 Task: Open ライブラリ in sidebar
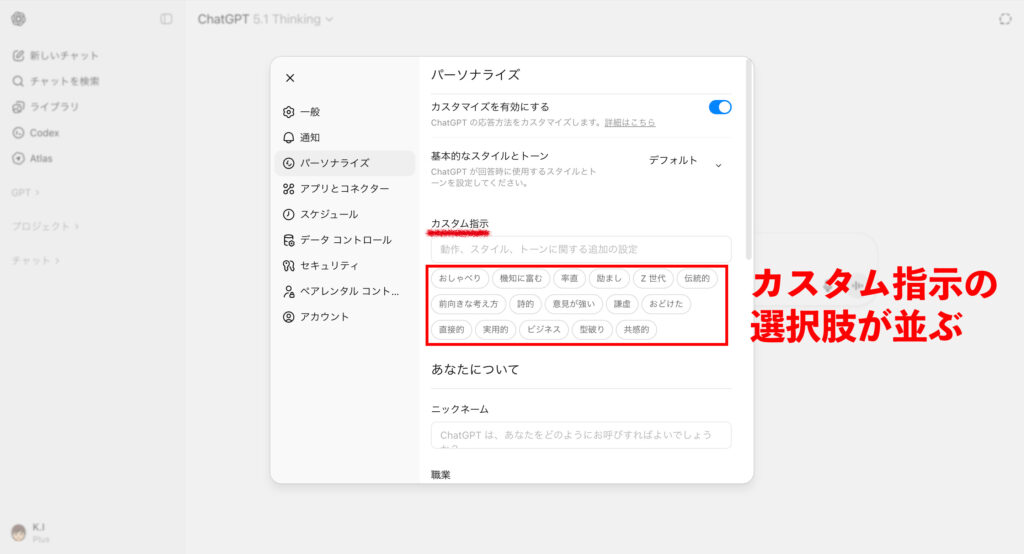tap(46, 106)
